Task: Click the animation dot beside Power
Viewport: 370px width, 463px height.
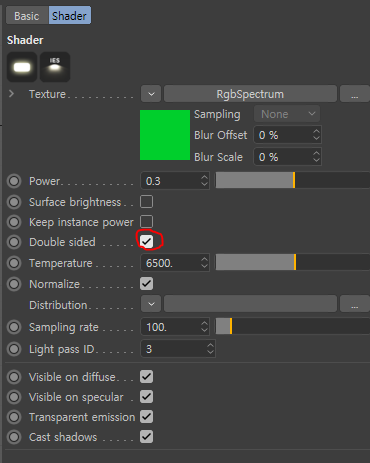Action: 14,181
